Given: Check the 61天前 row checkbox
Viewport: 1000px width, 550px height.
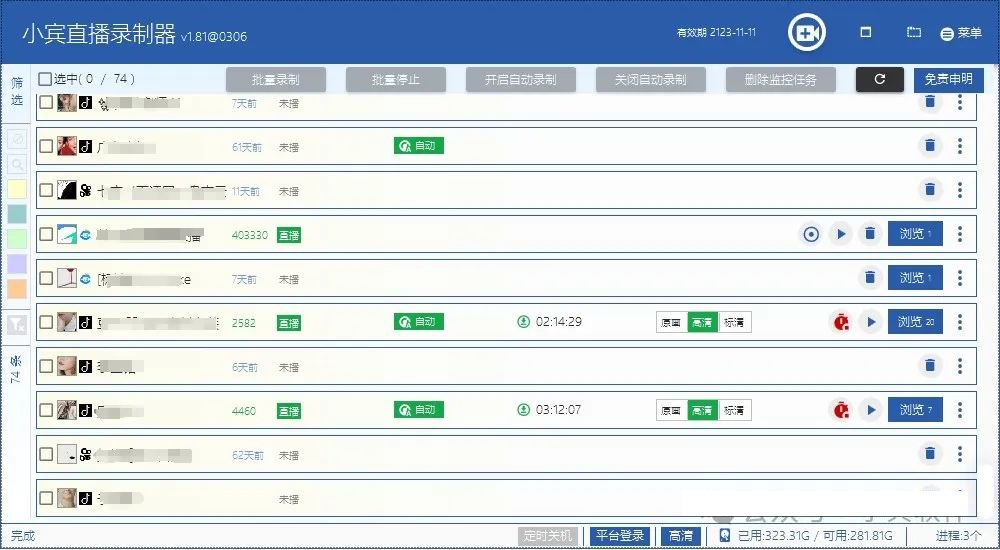Looking at the screenshot, I should [x=46, y=146].
